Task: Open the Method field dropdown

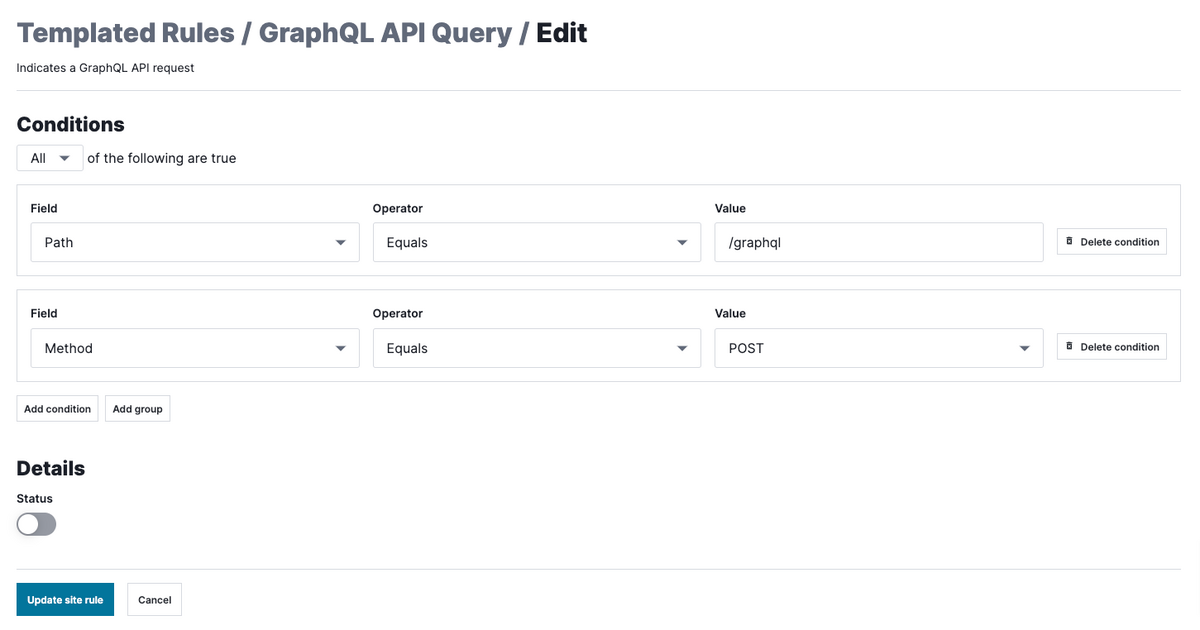Action: coord(195,348)
